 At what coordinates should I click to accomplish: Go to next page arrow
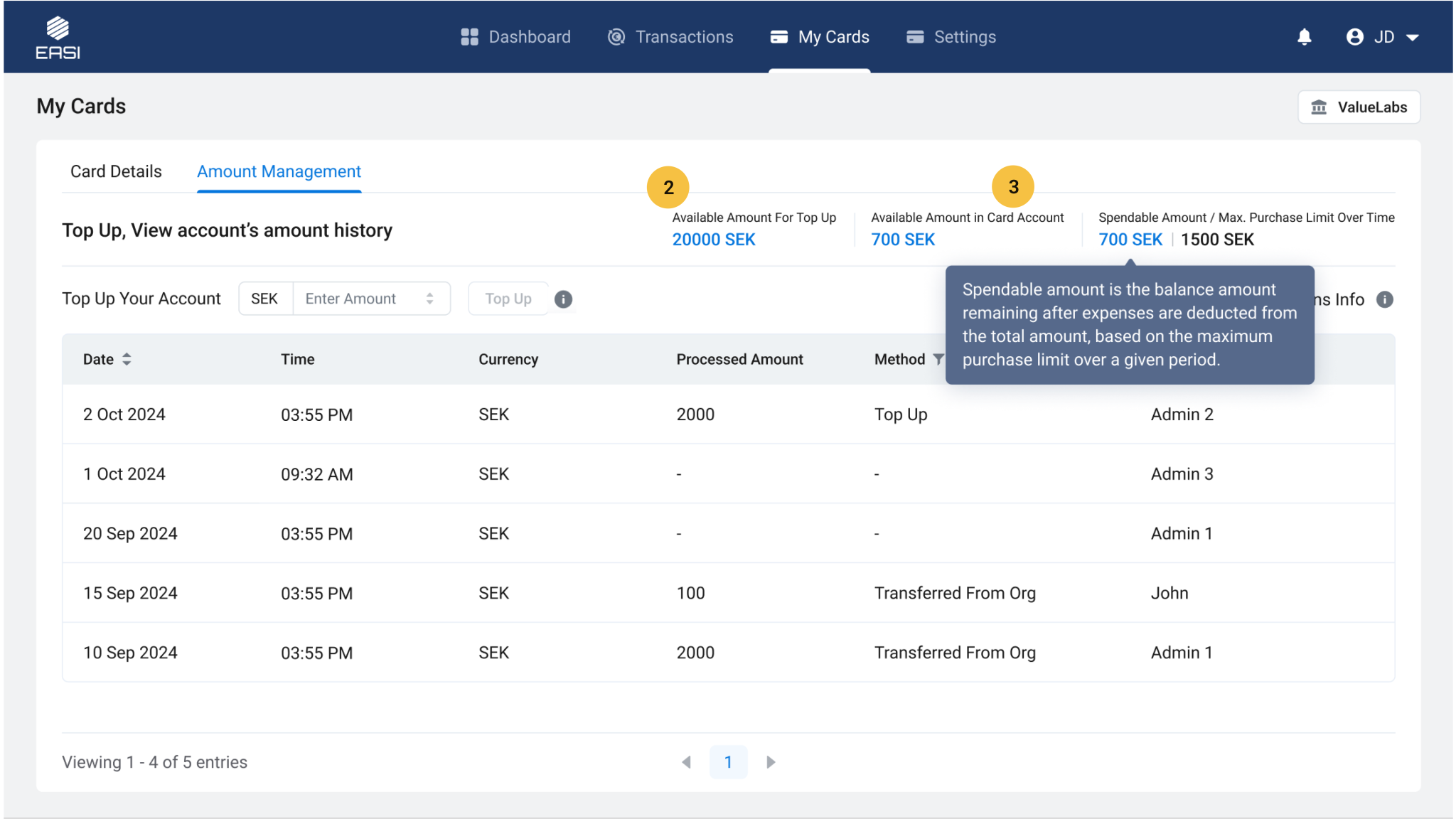pos(771,762)
